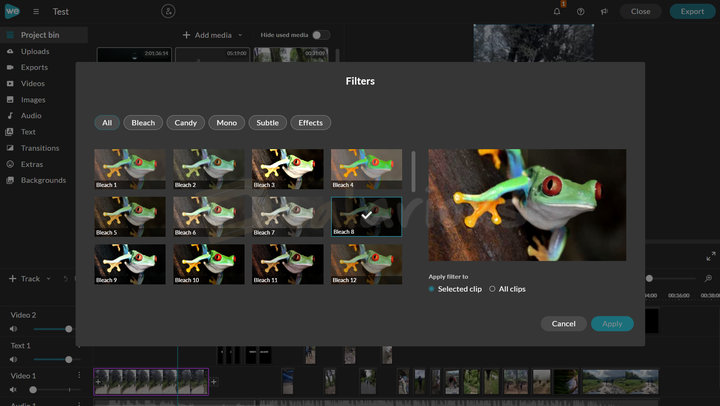This screenshot has width=720, height=406.
Task: Click the undo arrow beside Track
Action: 66,279
